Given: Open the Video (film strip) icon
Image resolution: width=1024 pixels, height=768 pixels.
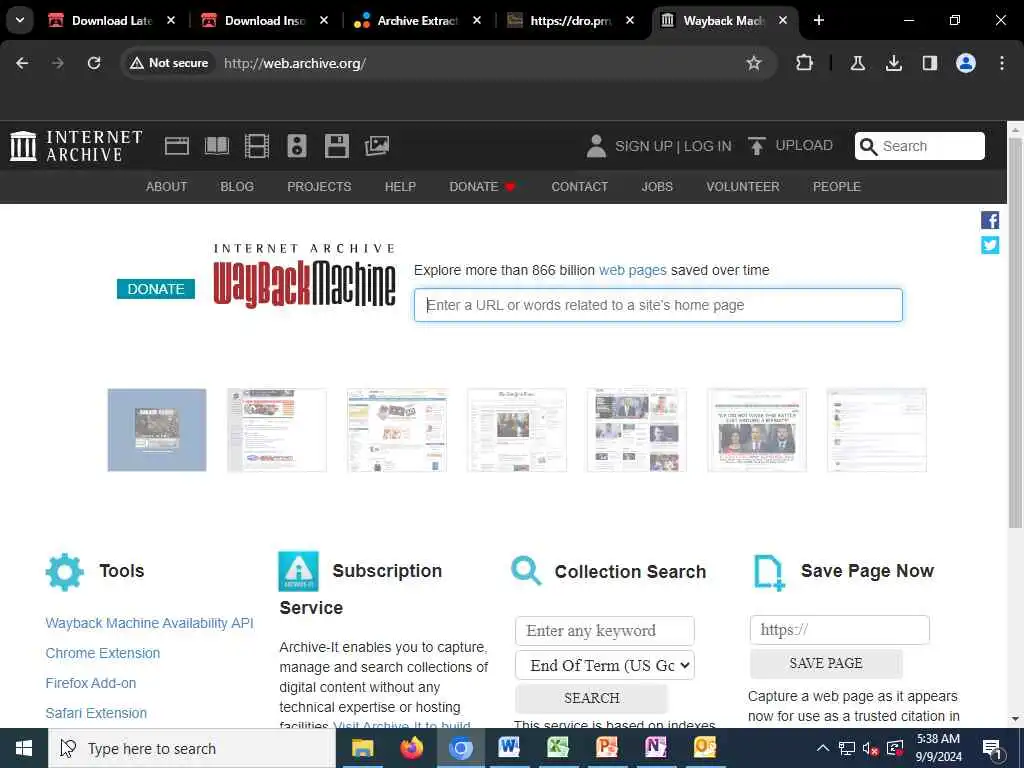Looking at the screenshot, I should click(x=257, y=146).
